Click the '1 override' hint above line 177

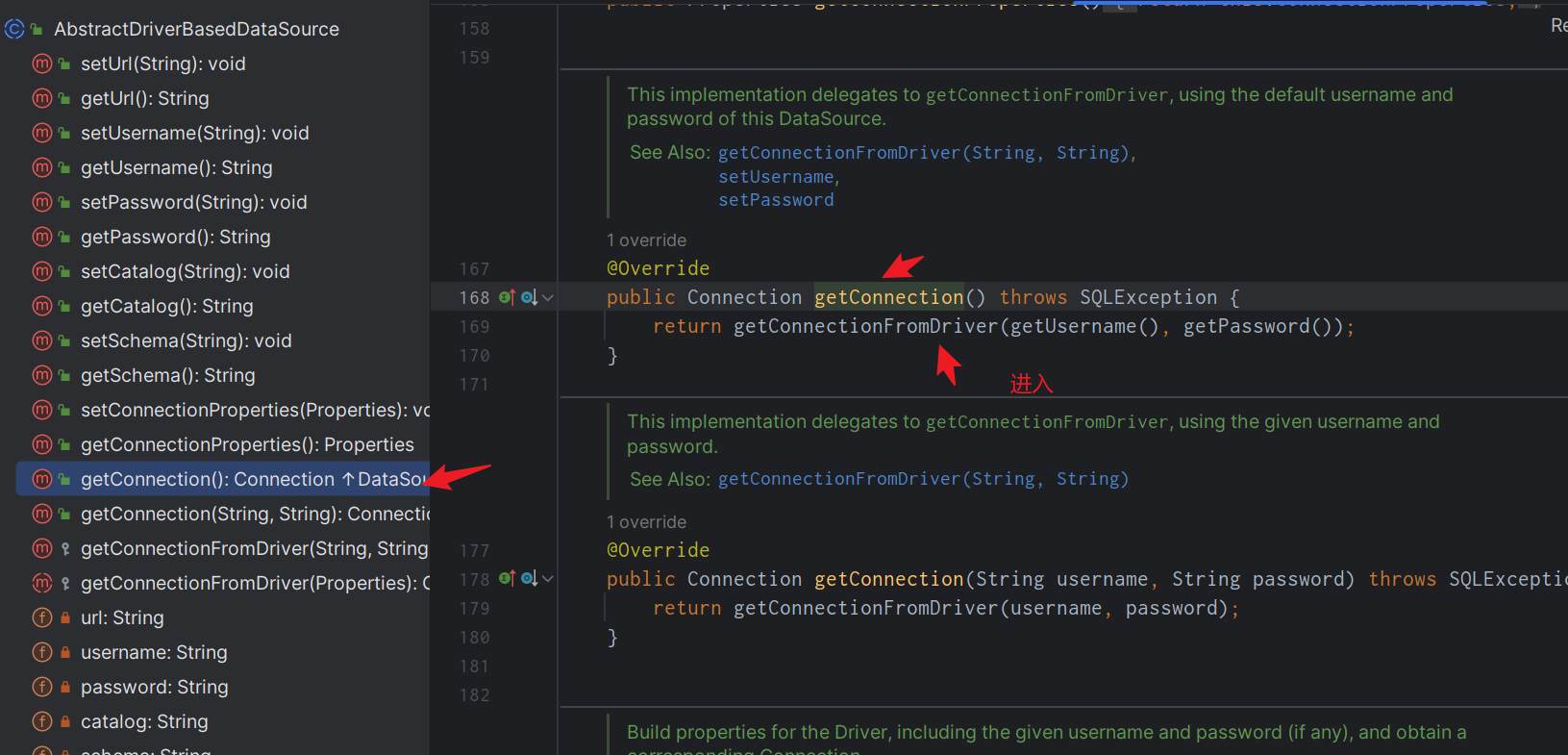[x=646, y=522]
